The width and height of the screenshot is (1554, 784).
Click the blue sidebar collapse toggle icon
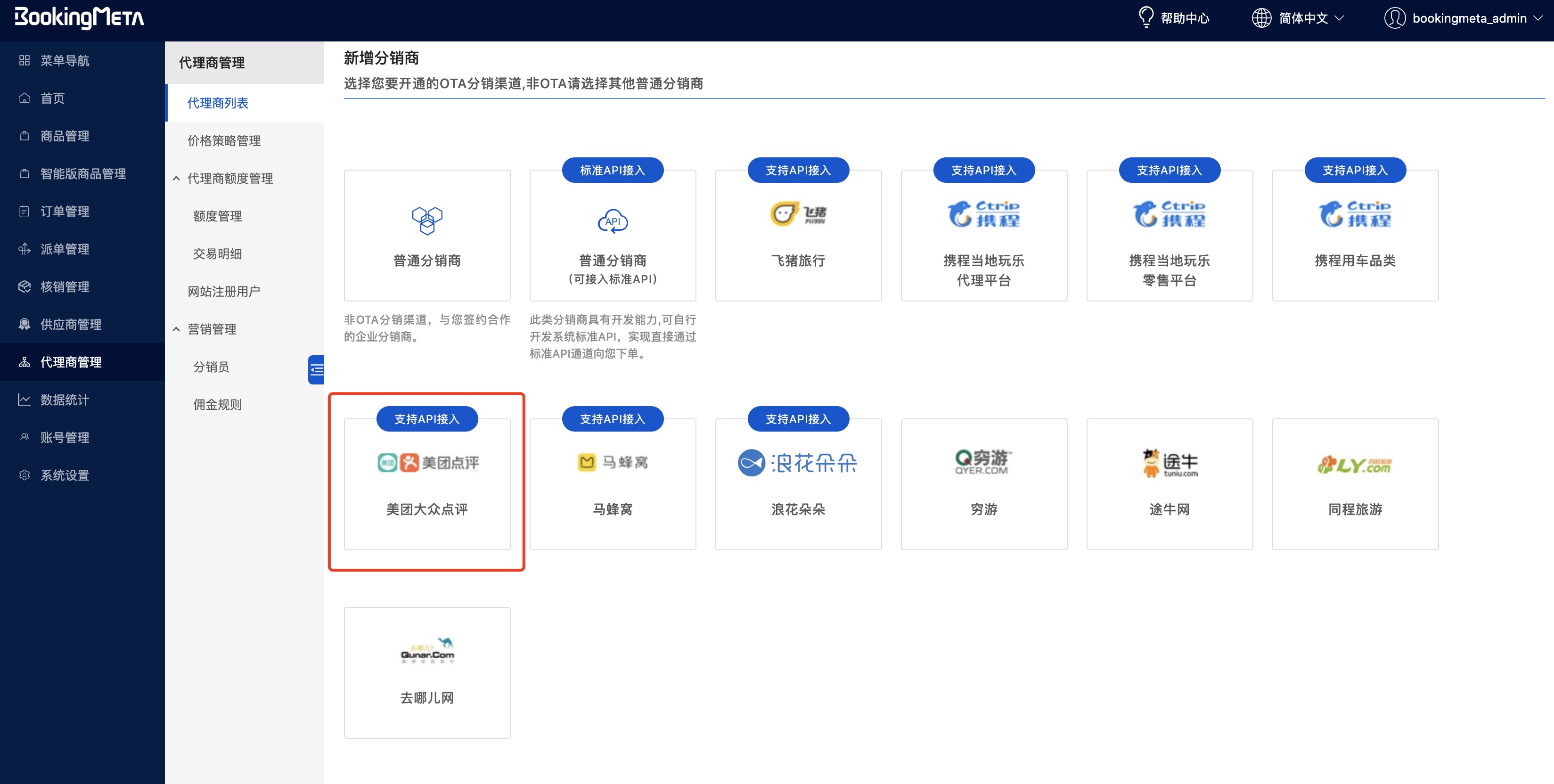[316, 370]
